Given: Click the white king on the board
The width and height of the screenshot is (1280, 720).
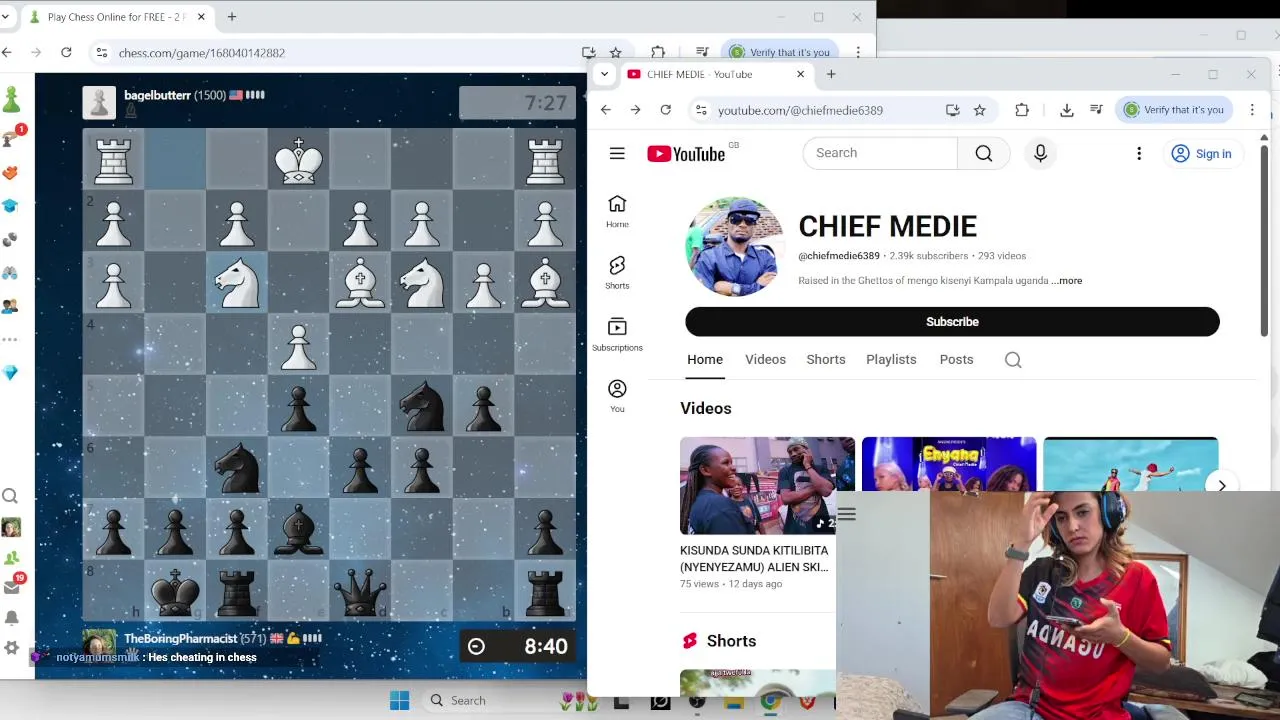Looking at the screenshot, I should point(298,159).
